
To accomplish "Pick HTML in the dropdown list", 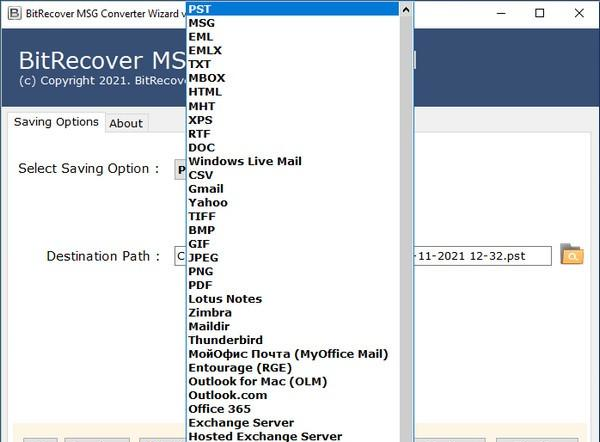I will [293, 92].
